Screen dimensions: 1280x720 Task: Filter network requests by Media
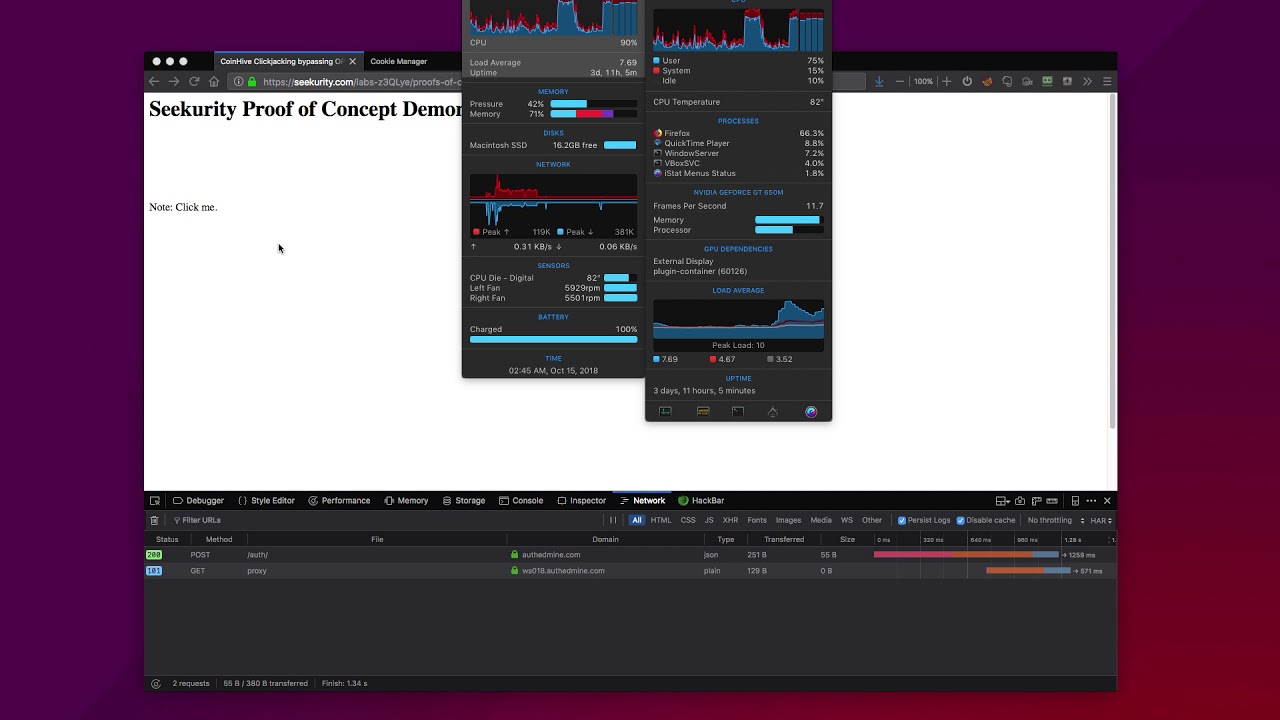(821, 520)
